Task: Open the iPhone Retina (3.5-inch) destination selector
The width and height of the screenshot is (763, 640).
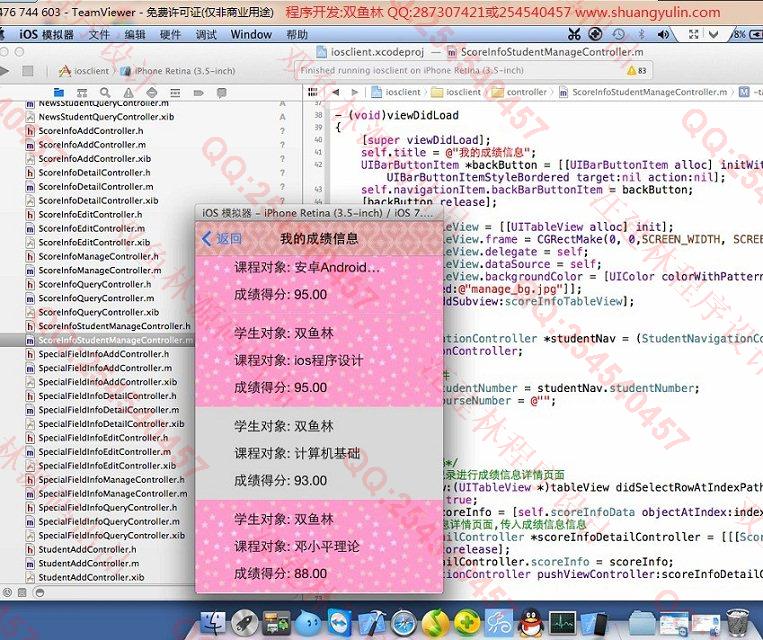Action: [184, 71]
